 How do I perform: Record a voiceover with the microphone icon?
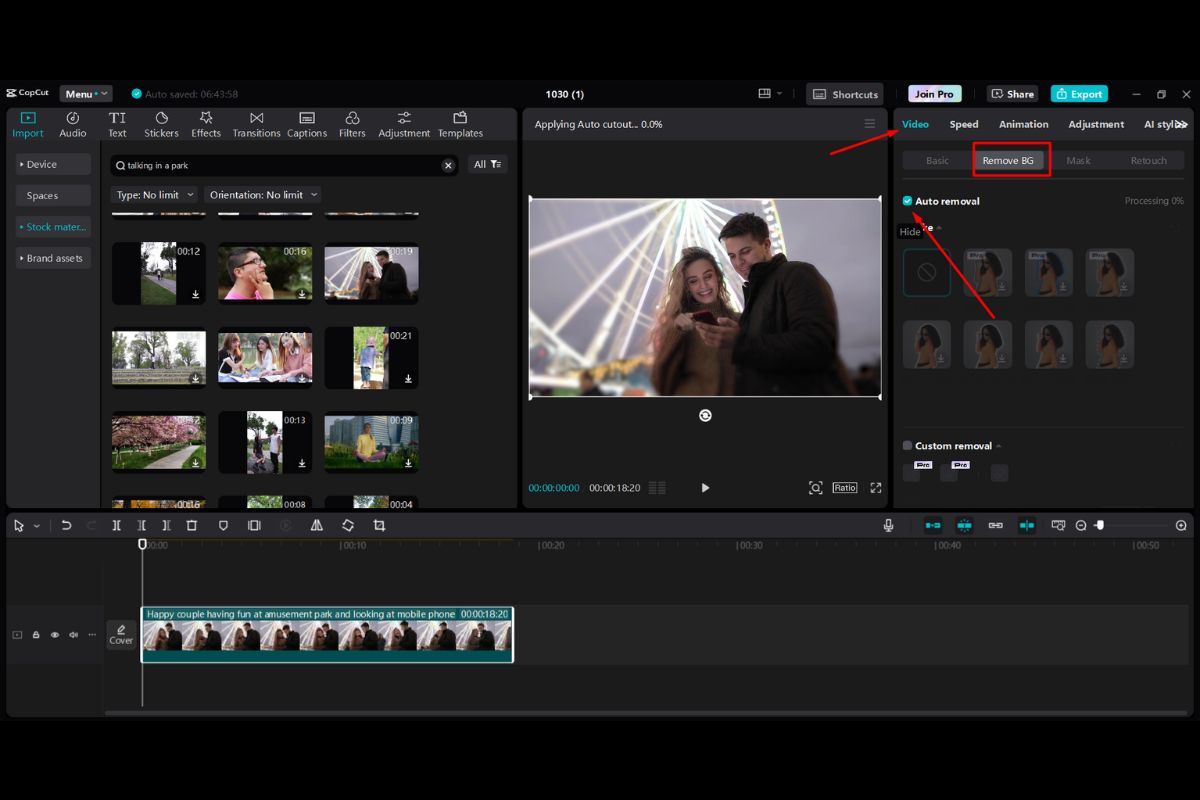[888, 525]
